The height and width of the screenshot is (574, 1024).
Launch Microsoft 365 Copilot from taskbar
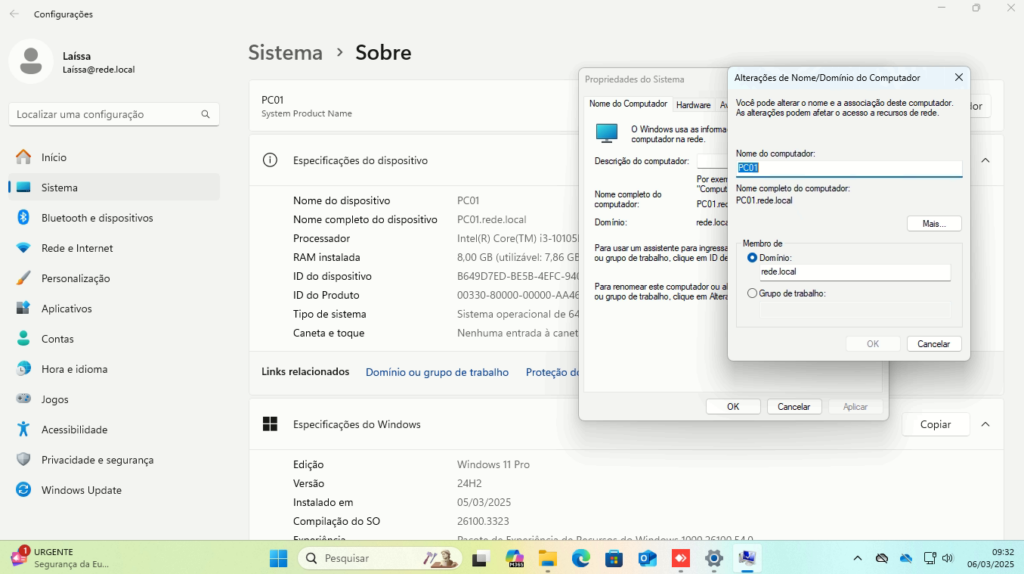click(515, 558)
